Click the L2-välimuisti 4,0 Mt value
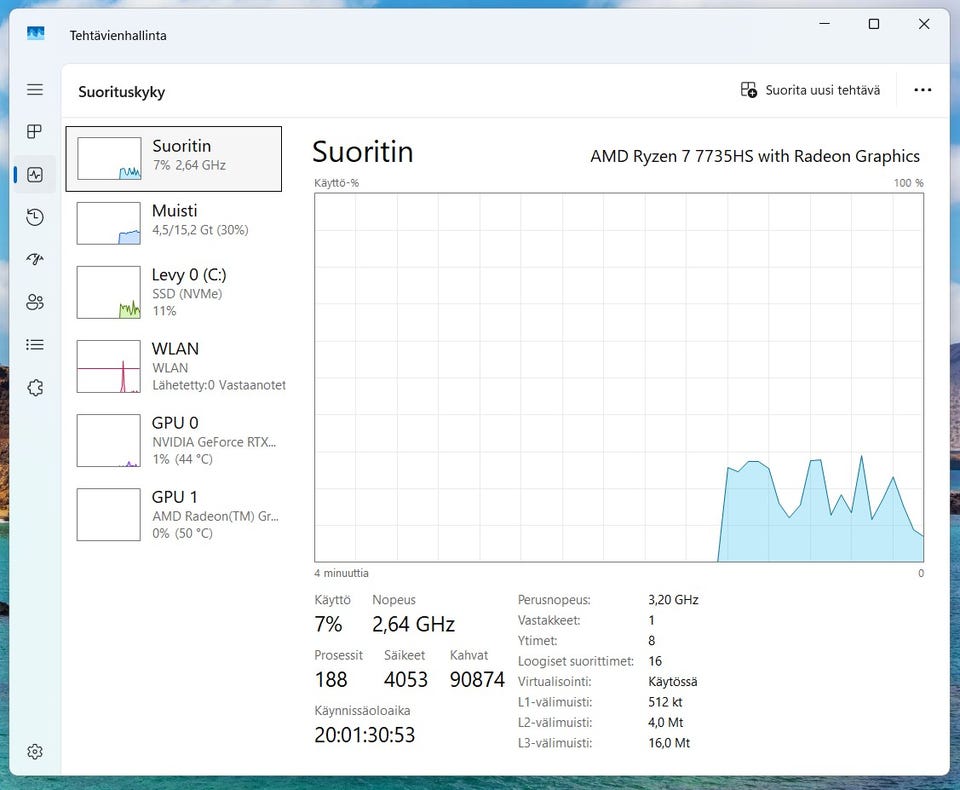This screenshot has height=790, width=960. pyautogui.click(x=666, y=723)
